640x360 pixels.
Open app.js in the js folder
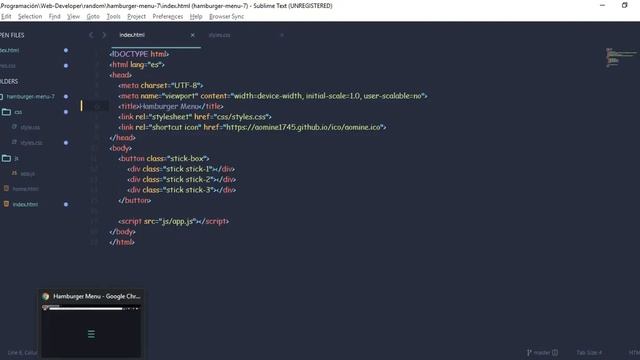[27, 173]
